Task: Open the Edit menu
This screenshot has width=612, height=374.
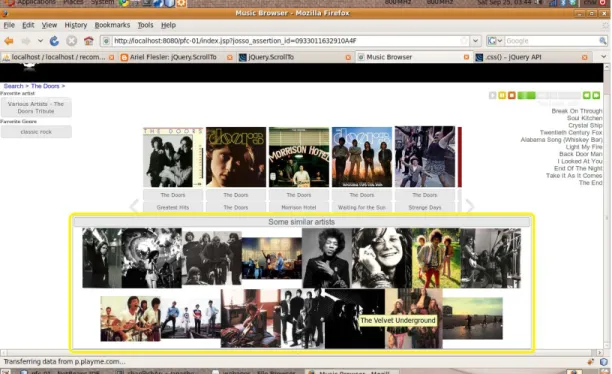Action: (28, 25)
